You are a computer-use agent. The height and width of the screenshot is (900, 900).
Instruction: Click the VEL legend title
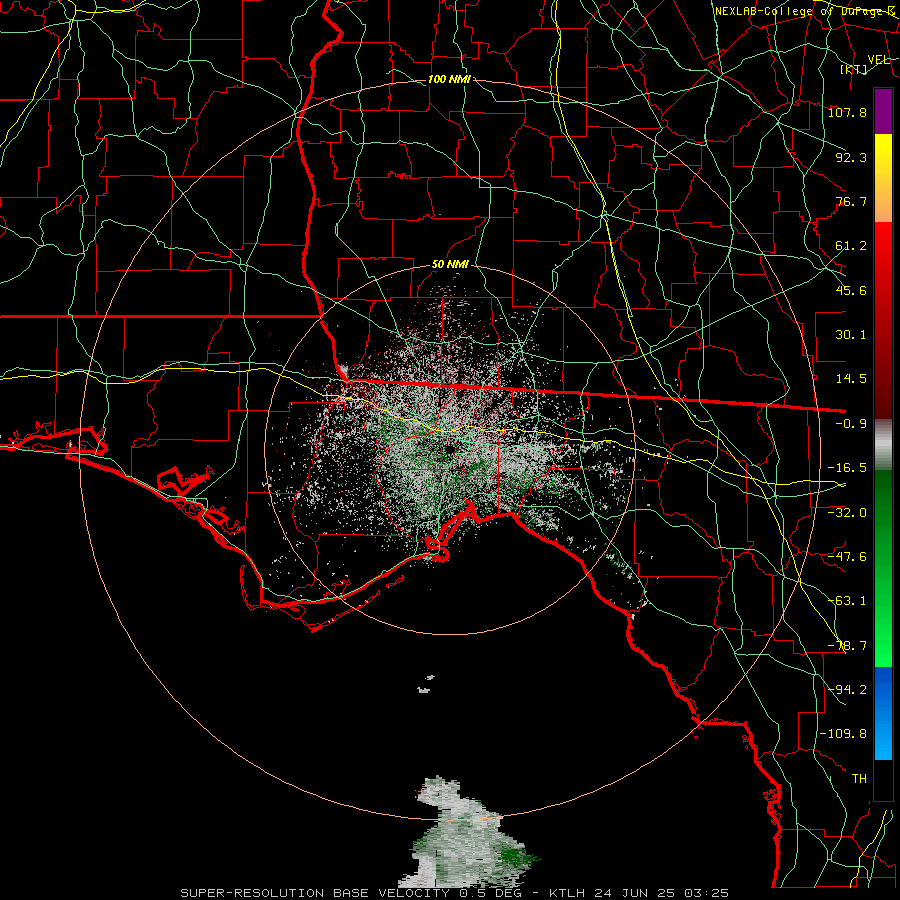878,59
